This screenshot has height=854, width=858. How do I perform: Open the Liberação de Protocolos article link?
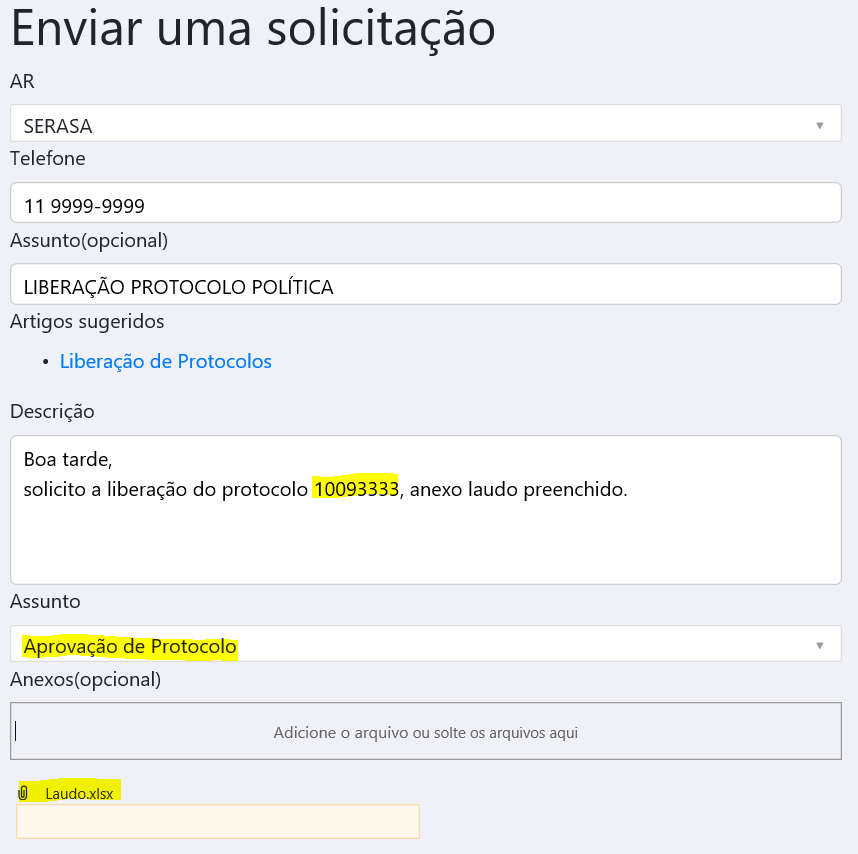click(165, 362)
